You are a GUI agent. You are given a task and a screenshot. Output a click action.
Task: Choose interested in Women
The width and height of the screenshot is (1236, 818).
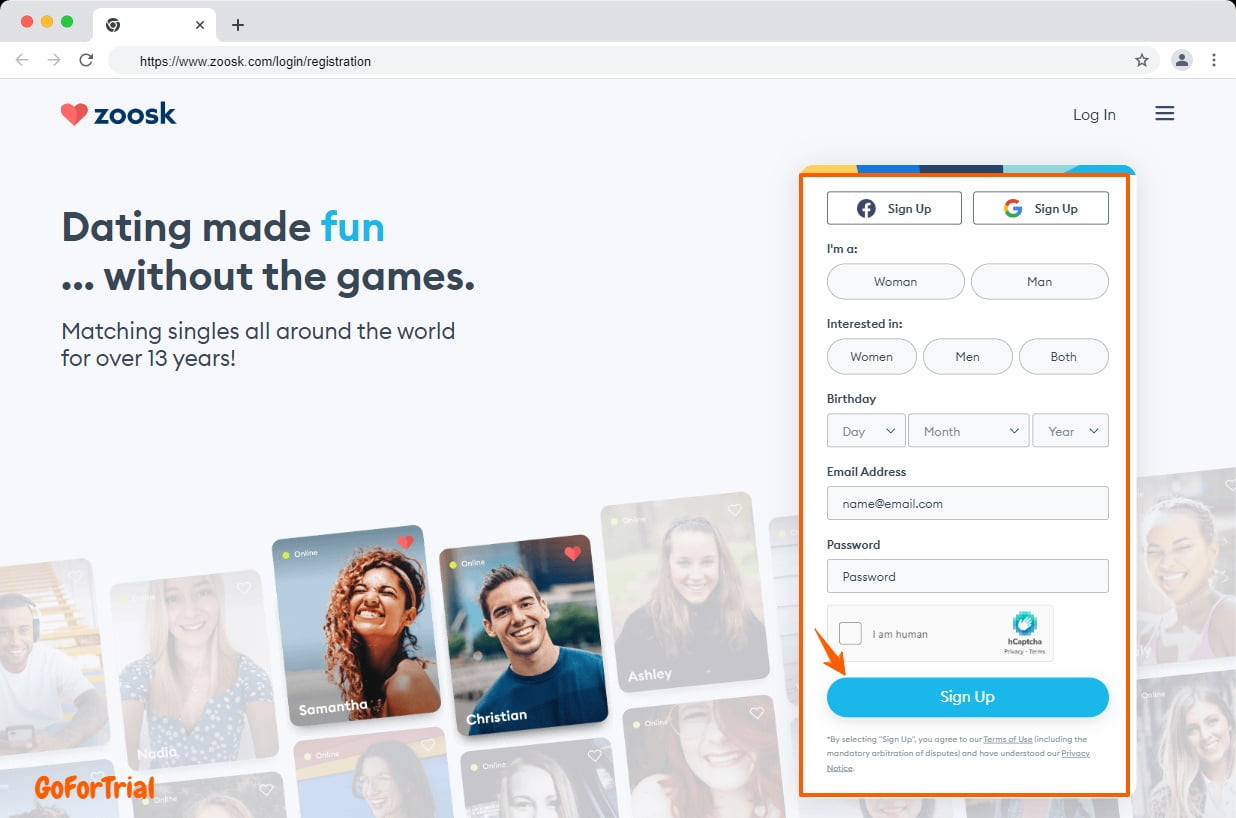[872, 357]
